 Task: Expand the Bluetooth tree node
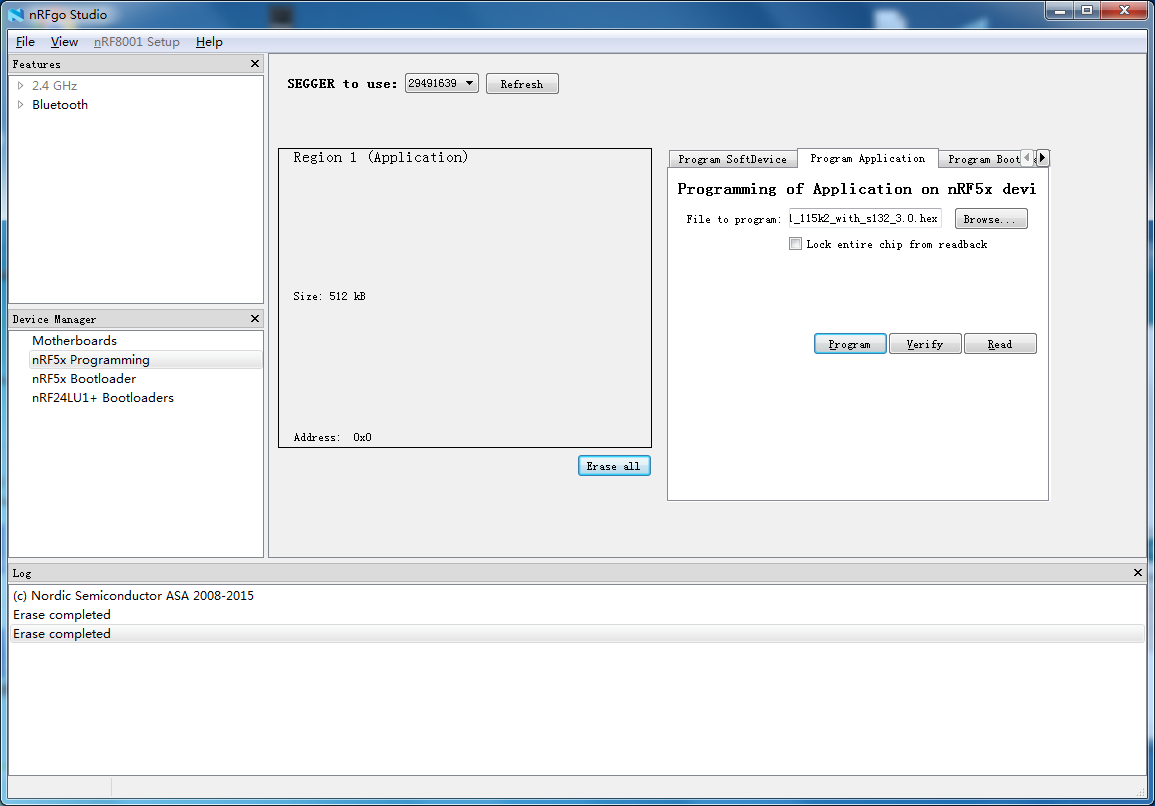[21, 105]
